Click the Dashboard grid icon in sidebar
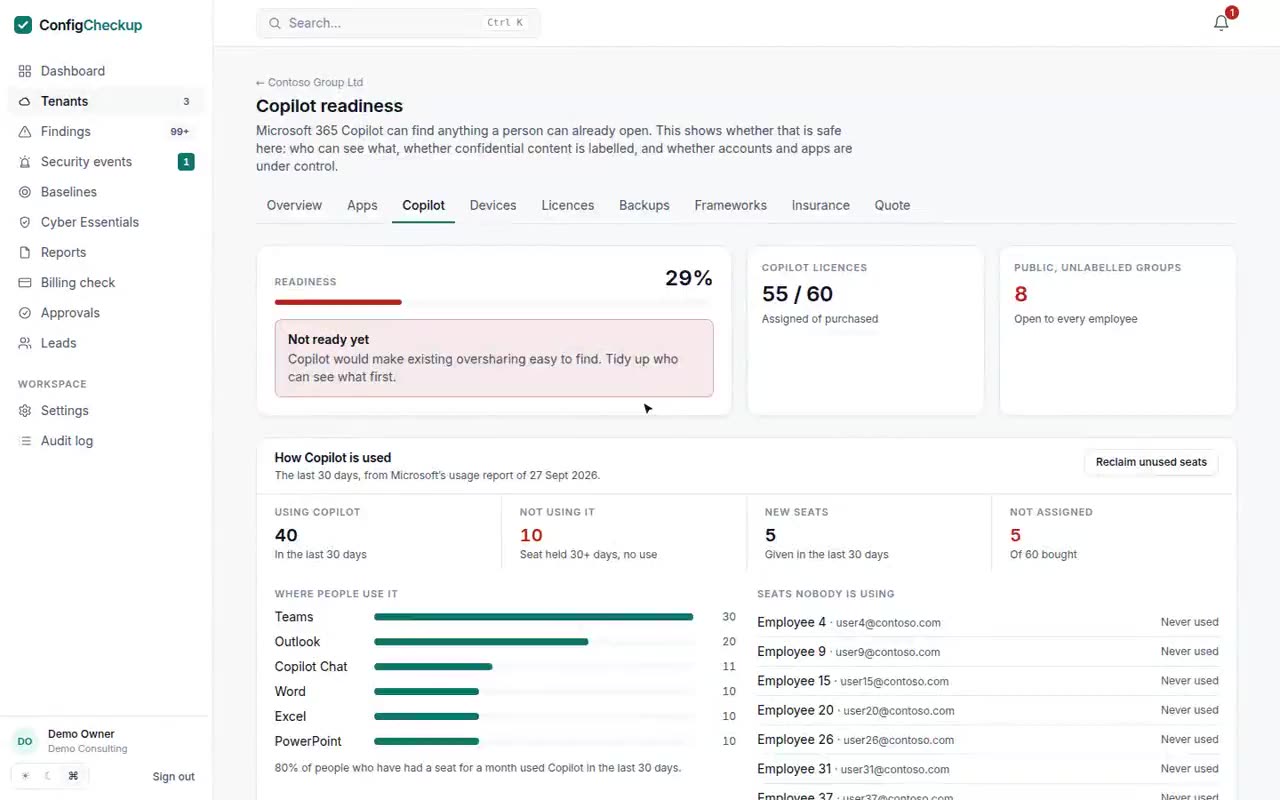 (x=25, y=71)
